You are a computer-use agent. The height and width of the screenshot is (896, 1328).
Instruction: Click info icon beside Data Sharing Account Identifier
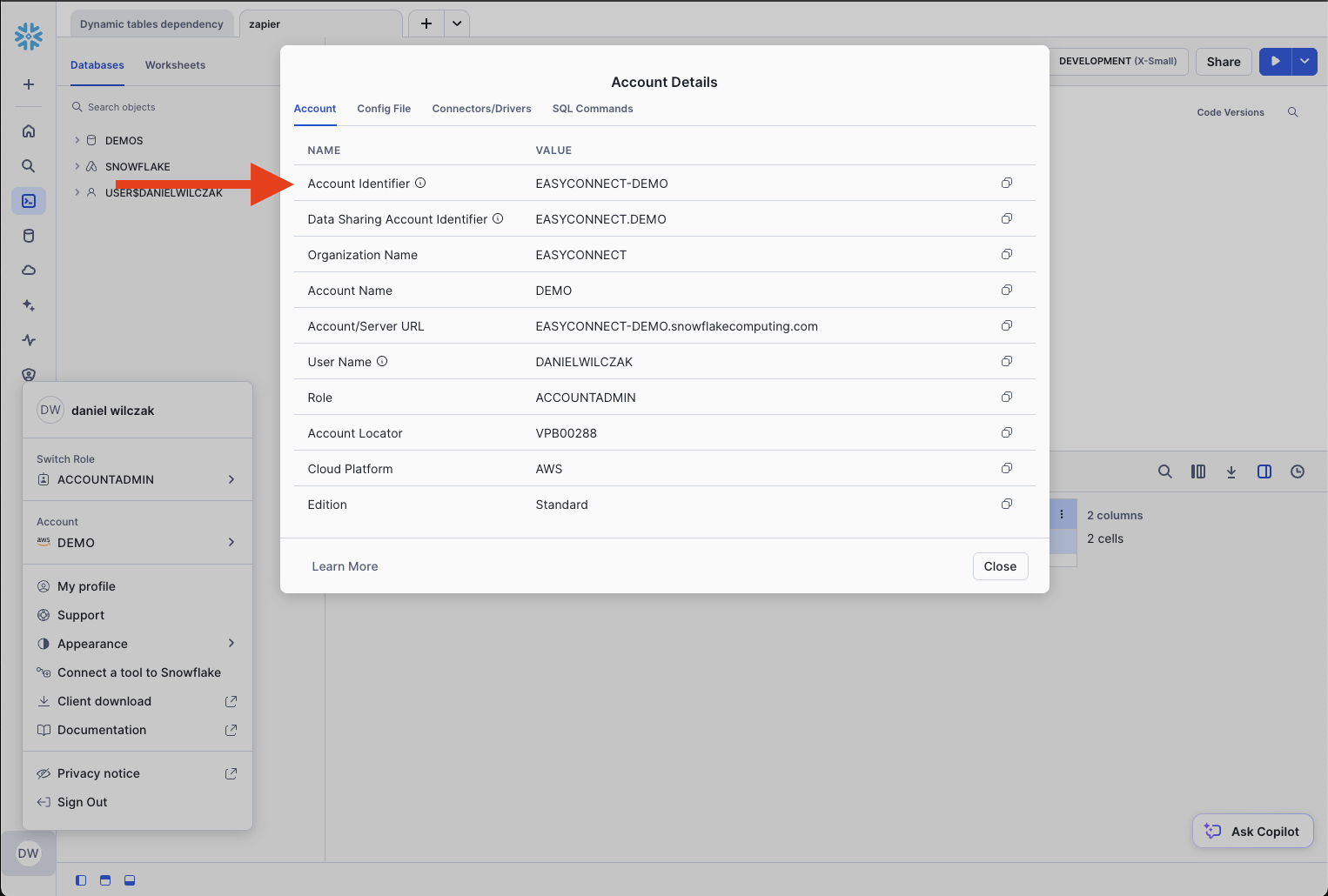click(x=498, y=218)
